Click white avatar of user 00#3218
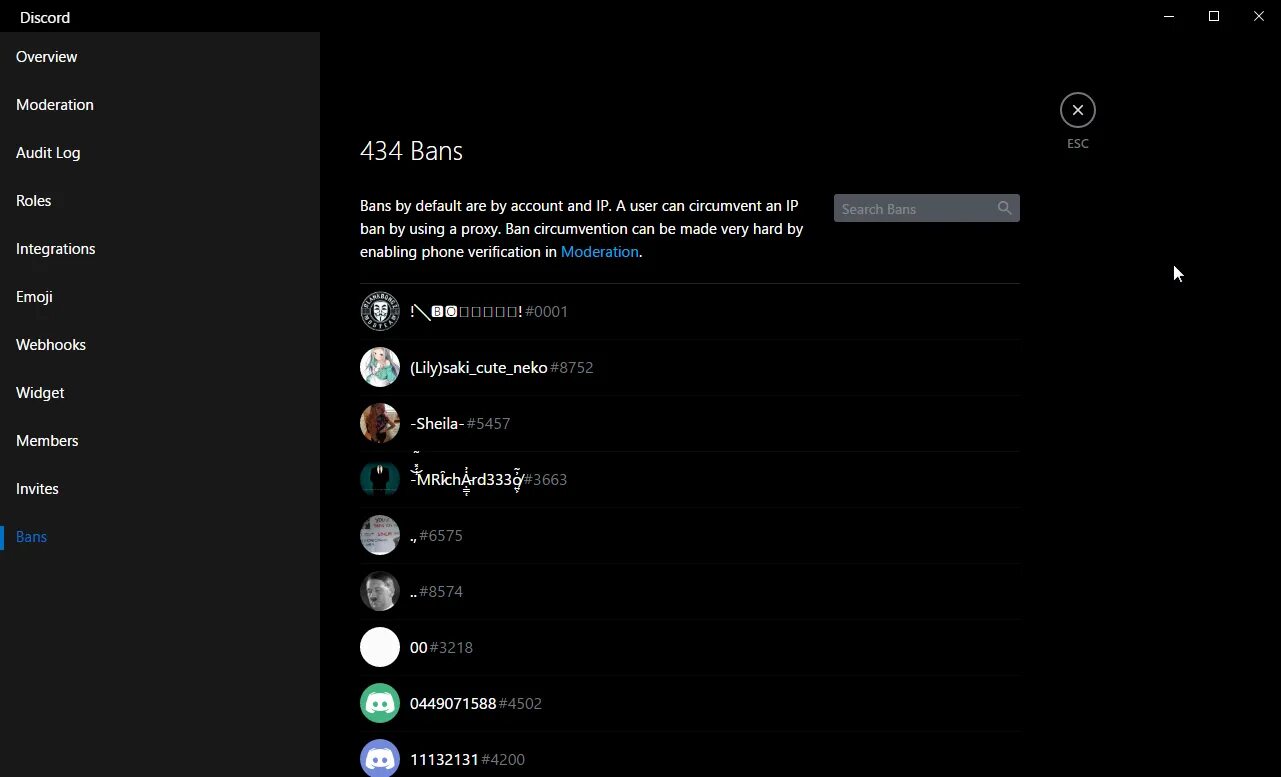The height and width of the screenshot is (777, 1281). (x=380, y=648)
